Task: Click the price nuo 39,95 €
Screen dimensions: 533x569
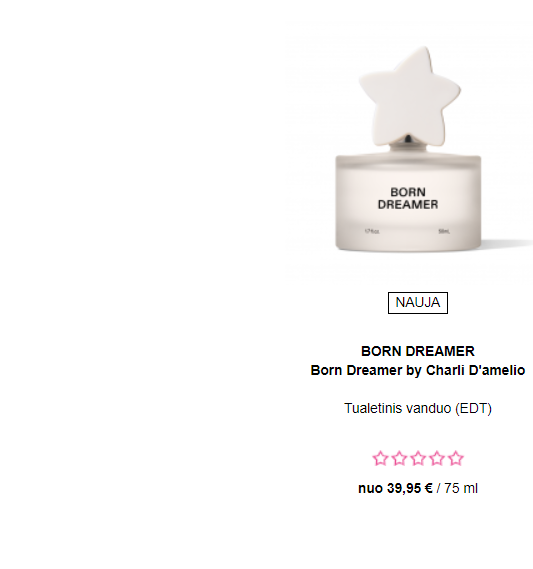Action: (x=395, y=488)
